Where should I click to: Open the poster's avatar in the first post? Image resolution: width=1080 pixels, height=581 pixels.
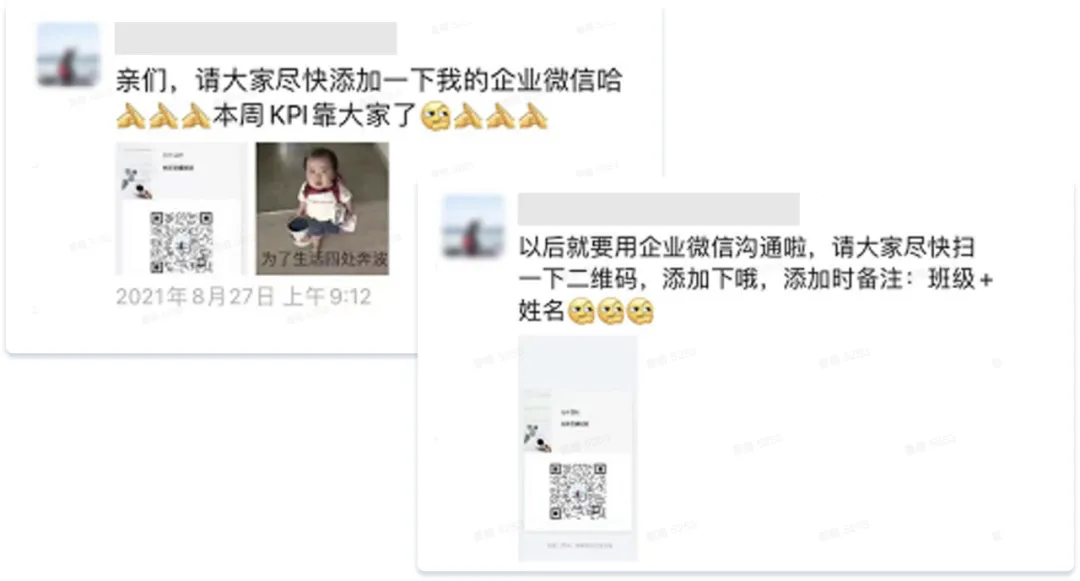pos(68,54)
